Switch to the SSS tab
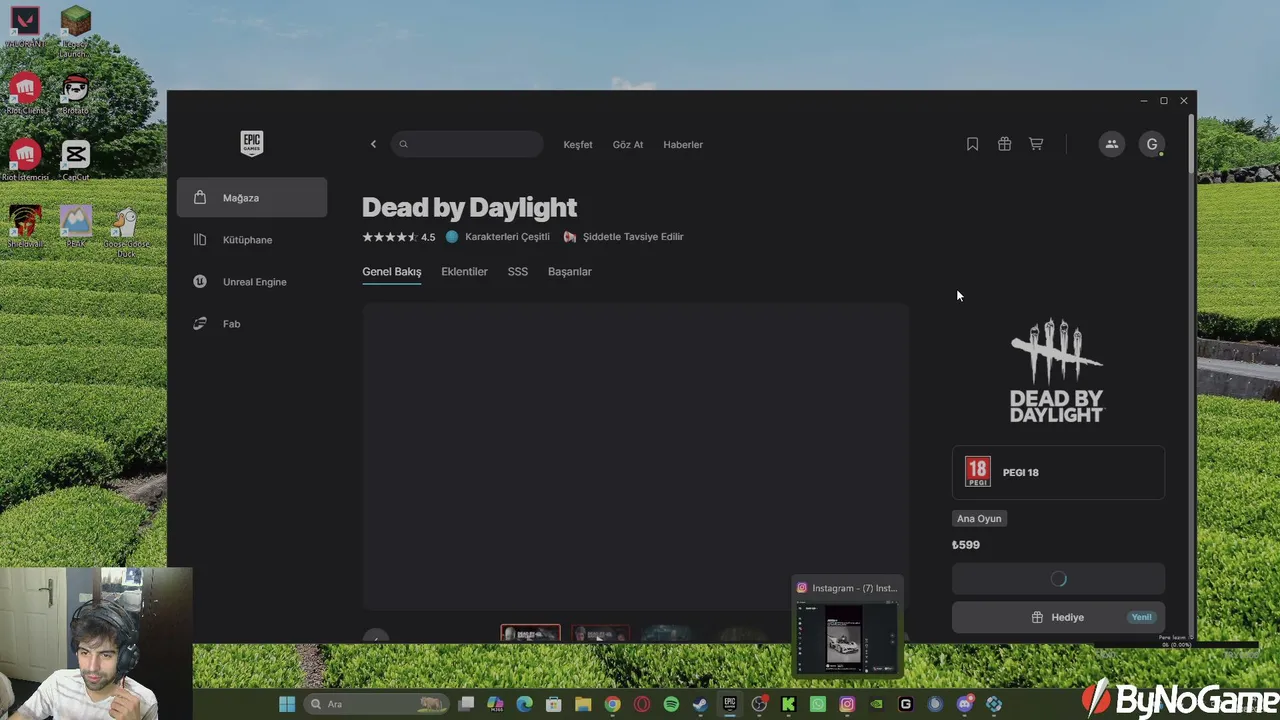Image resolution: width=1280 pixels, height=720 pixels. pos(517,272)
